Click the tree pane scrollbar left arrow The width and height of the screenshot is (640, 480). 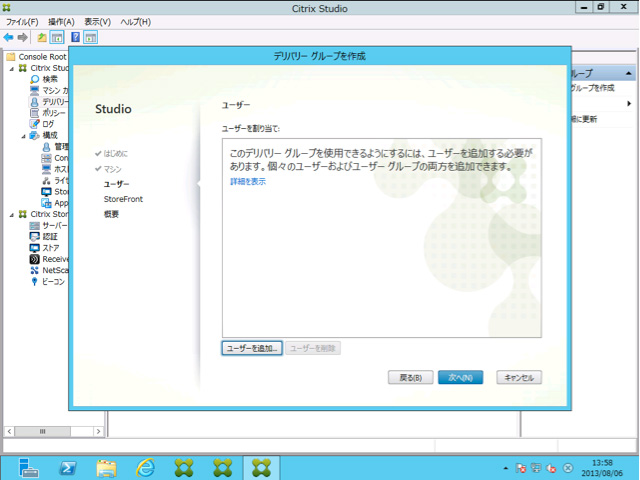(x=9, y=431)
